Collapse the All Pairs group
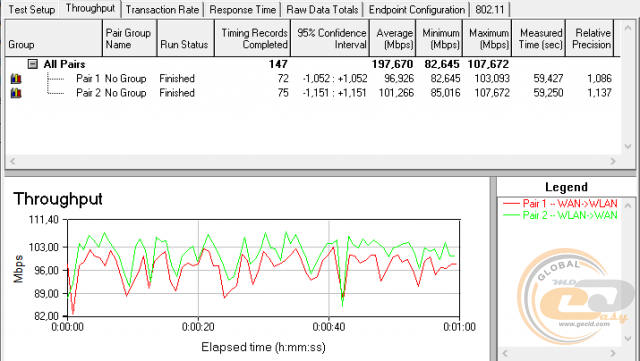The height and width of the screenshot is (361, 640). 33,64
